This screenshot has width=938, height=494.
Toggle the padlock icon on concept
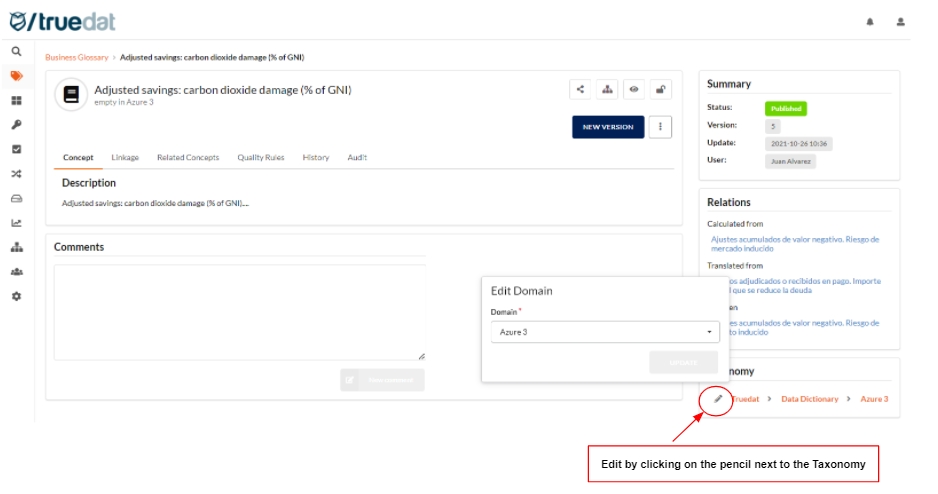(x=661, y=89)
